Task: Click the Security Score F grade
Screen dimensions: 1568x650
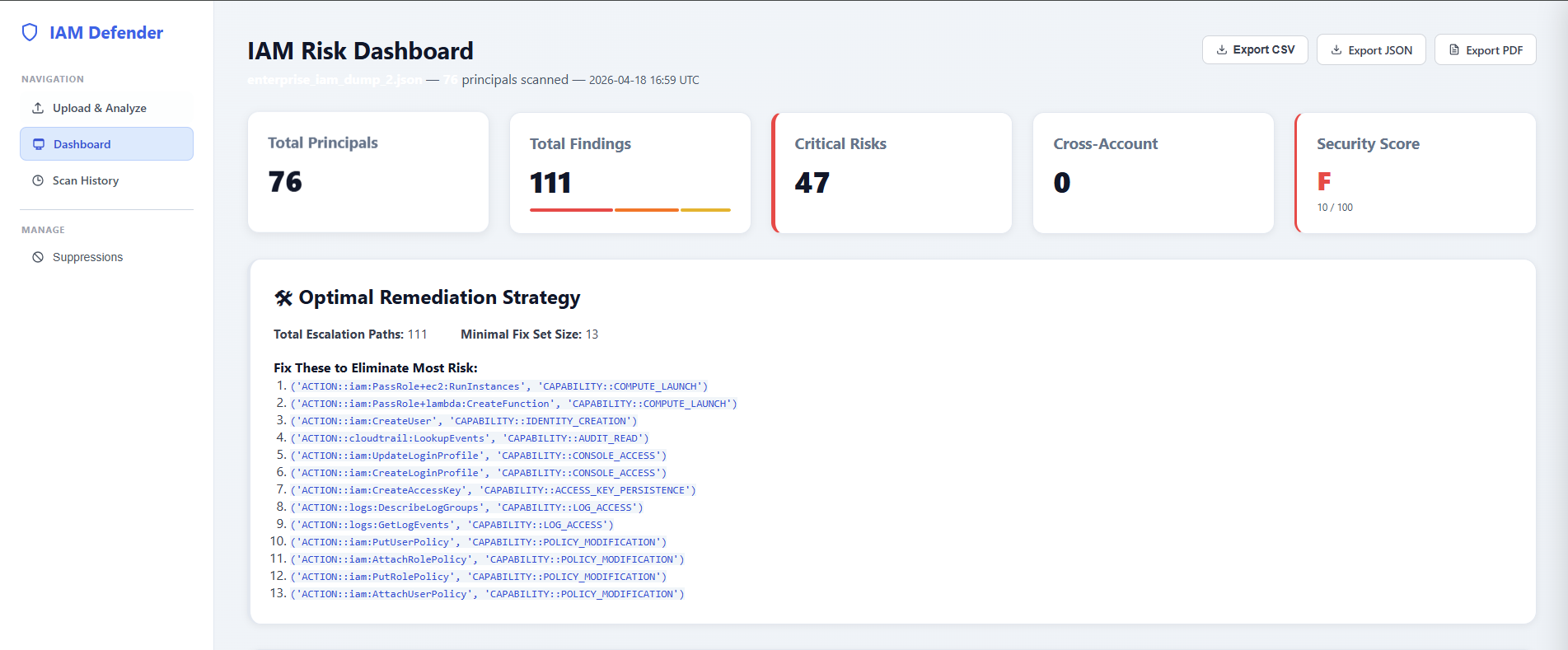Action: pyautogui.click(x=1324, y=181)
